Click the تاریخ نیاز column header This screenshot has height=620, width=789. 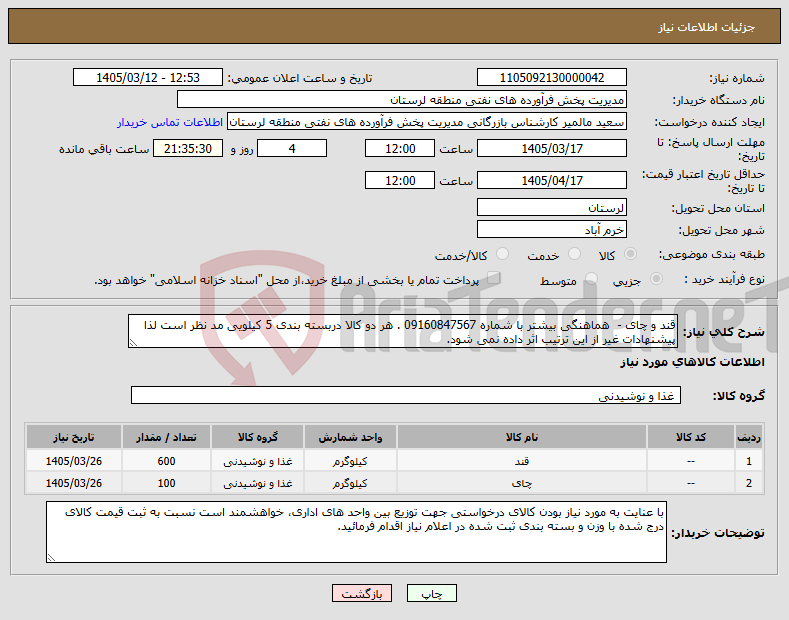point(73,437)
